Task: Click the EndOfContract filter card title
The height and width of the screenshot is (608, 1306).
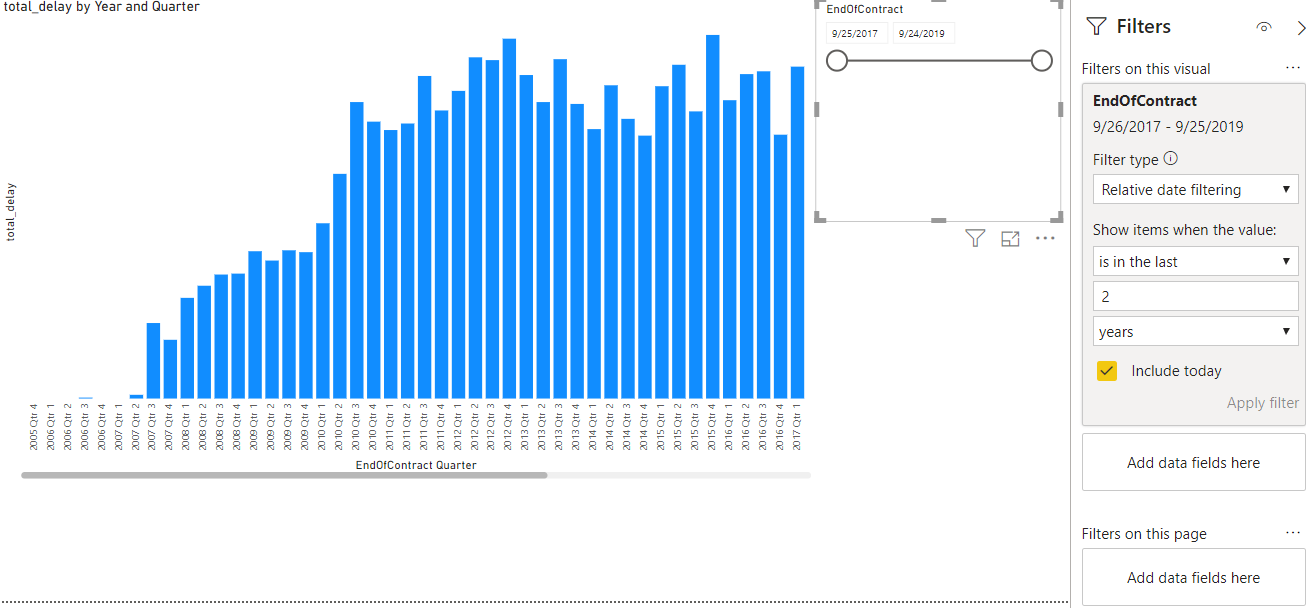Action: (1144, 101)
